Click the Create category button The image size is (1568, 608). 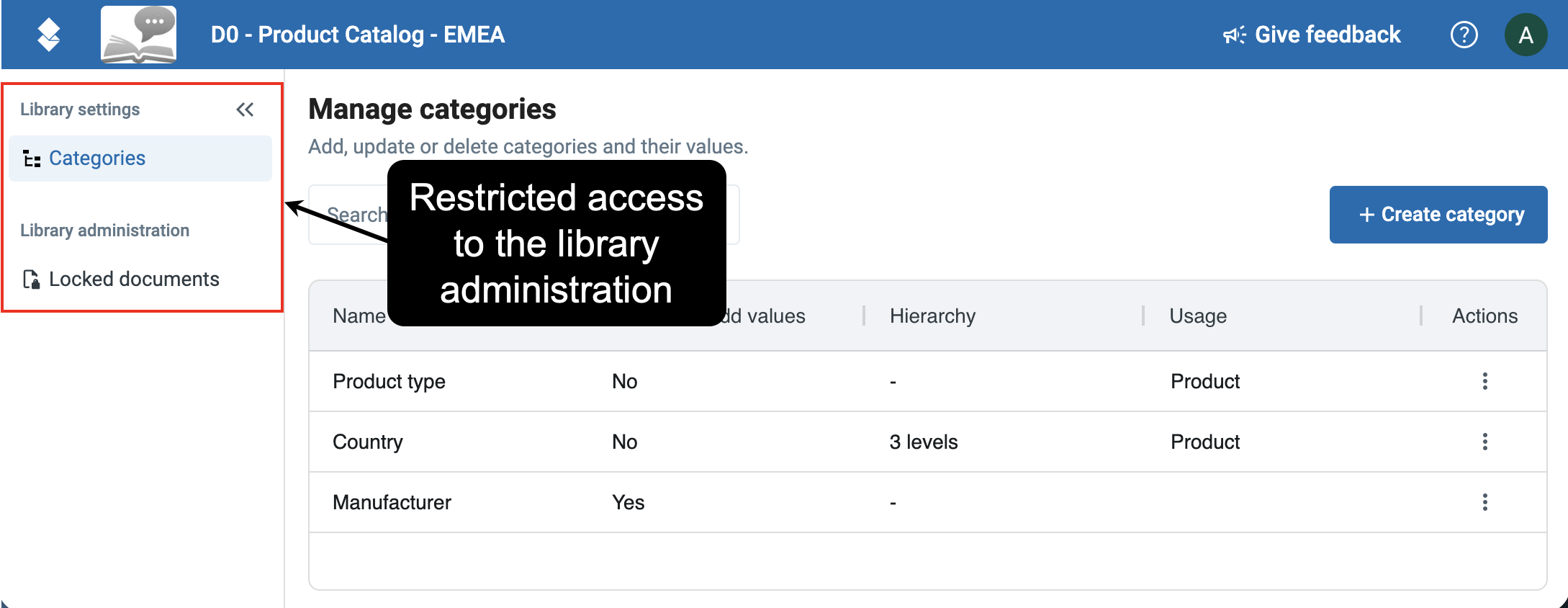tap(1438, 215)
